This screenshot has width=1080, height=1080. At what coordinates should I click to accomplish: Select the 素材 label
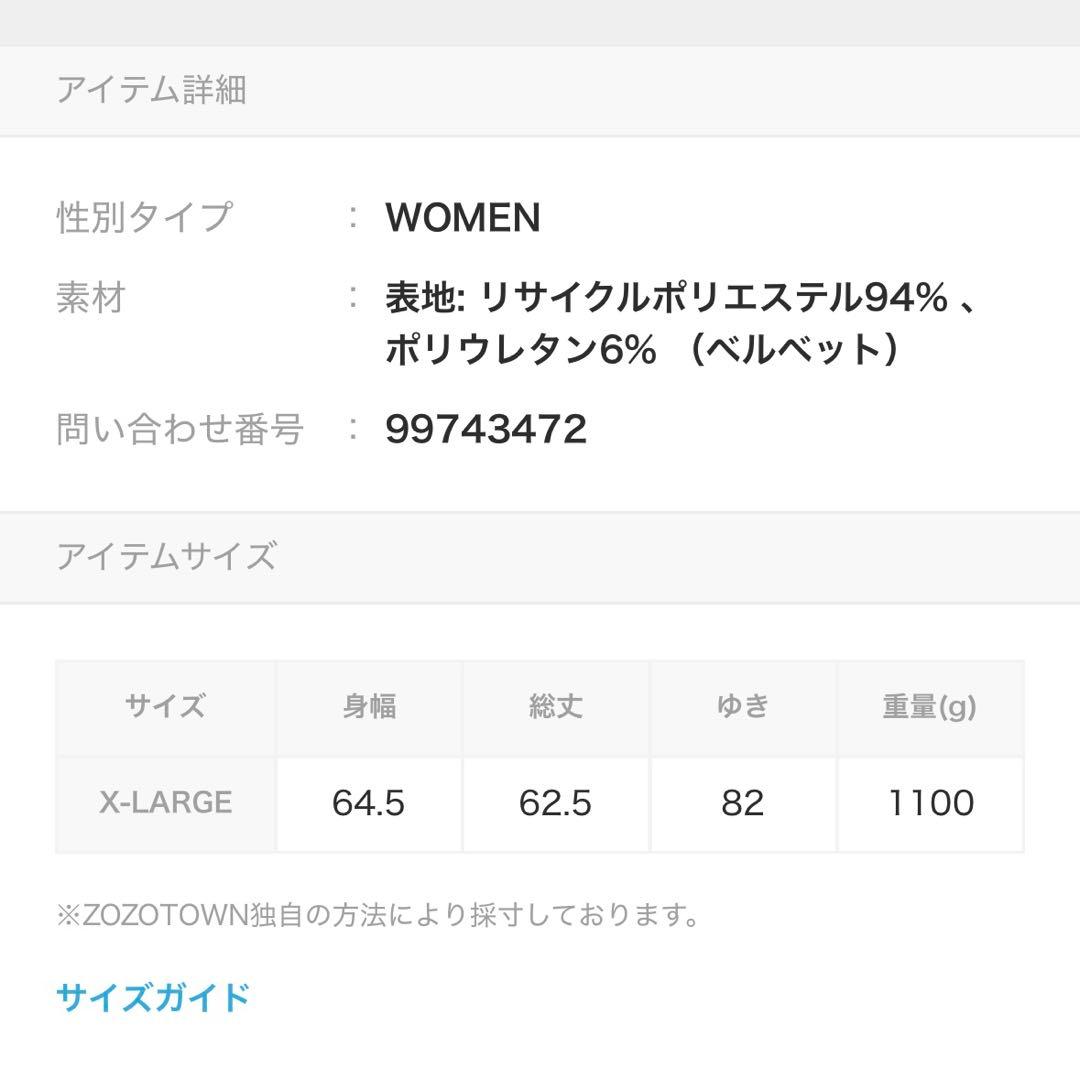point(91,297)
